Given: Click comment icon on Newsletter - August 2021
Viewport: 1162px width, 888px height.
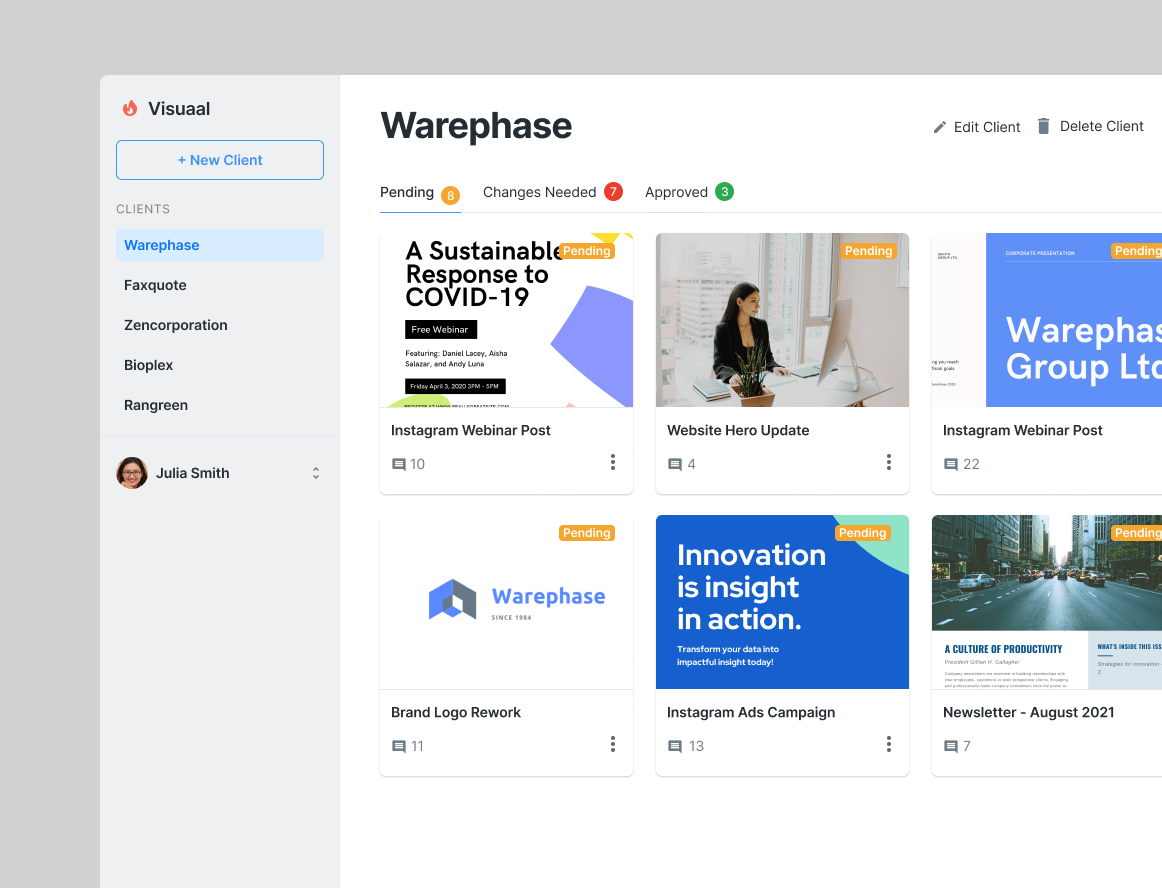Looking at the screenshot, I should tap(951, 747).
